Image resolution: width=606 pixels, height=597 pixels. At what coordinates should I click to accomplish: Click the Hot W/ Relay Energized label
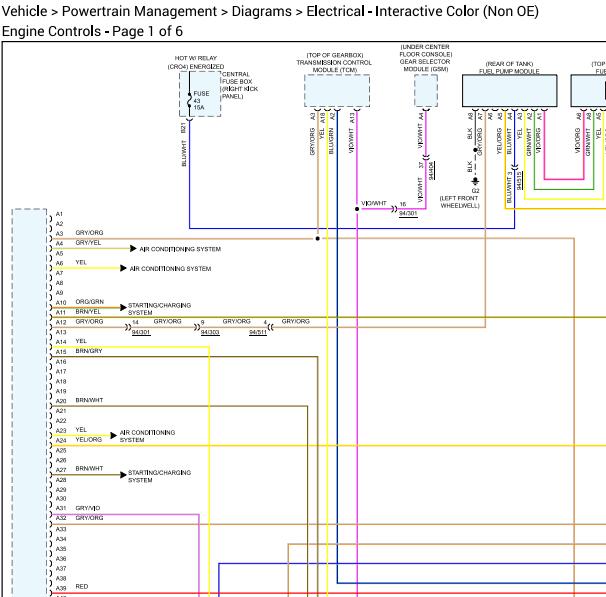[196, 62]
